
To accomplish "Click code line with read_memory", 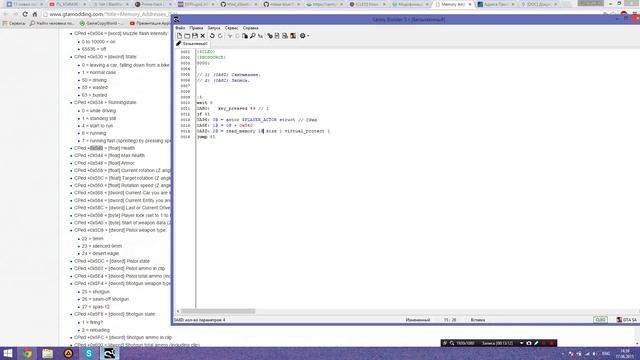I will (263, 131).
